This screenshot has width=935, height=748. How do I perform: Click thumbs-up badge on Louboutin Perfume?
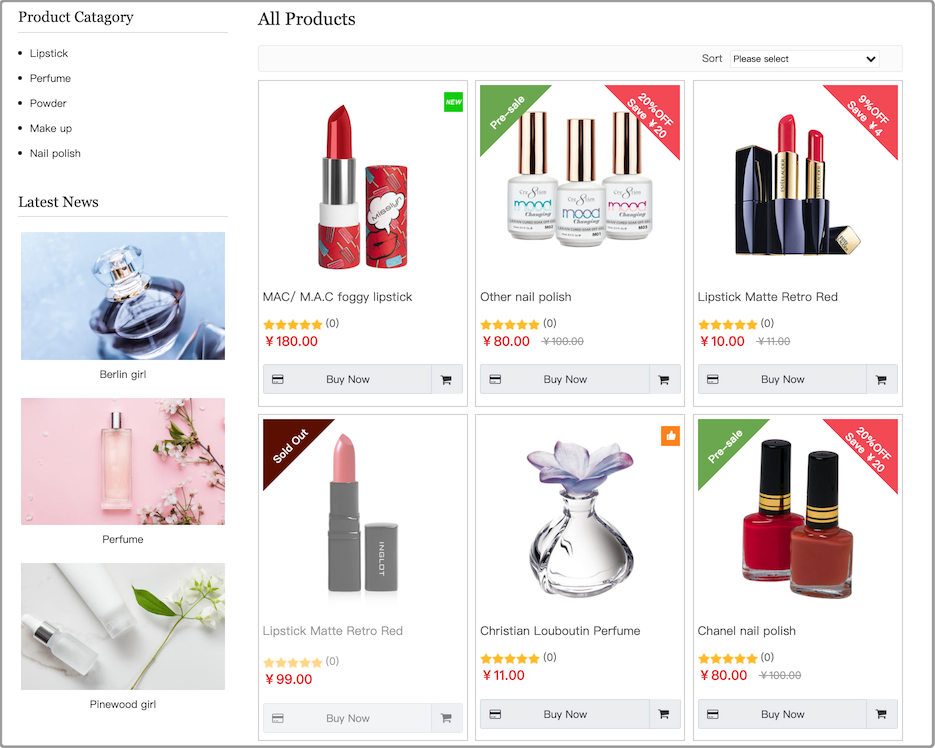pos(670,436)
